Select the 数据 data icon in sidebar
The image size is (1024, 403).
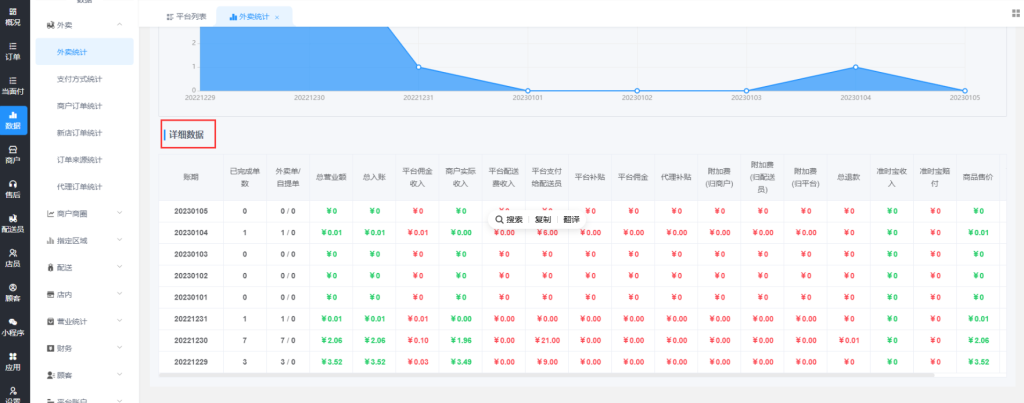(13, 120)
